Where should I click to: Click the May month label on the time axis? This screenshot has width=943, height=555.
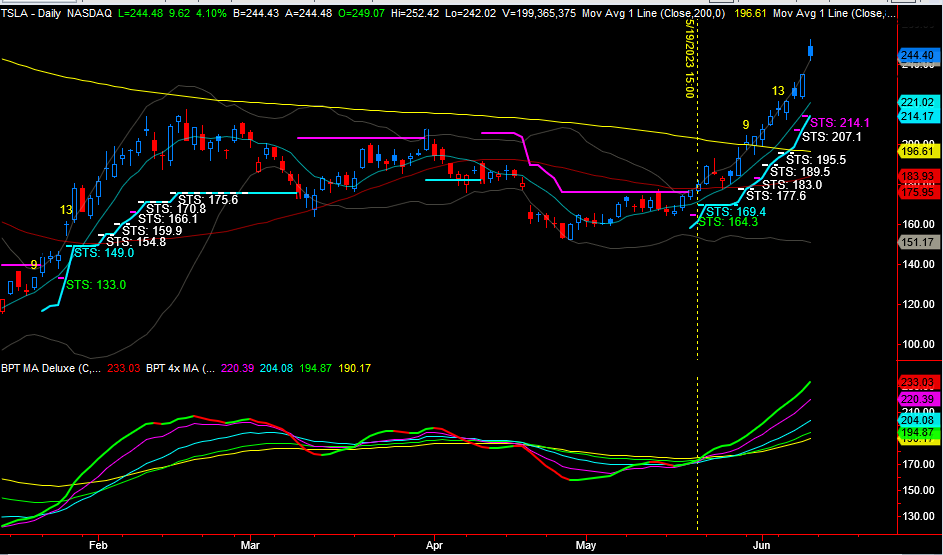point(585,544)
